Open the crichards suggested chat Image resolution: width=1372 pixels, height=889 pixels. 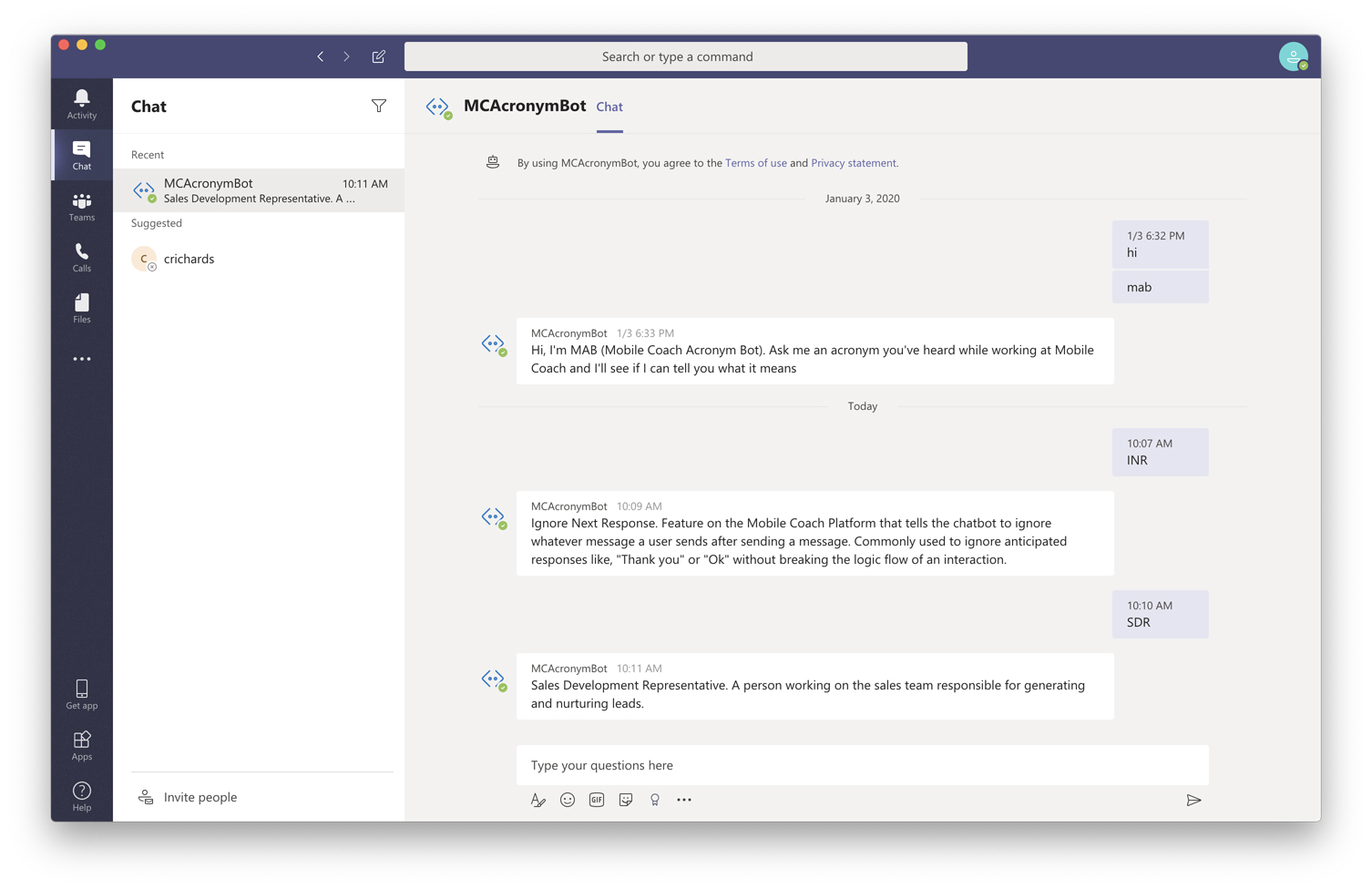[x=259, y=259]
